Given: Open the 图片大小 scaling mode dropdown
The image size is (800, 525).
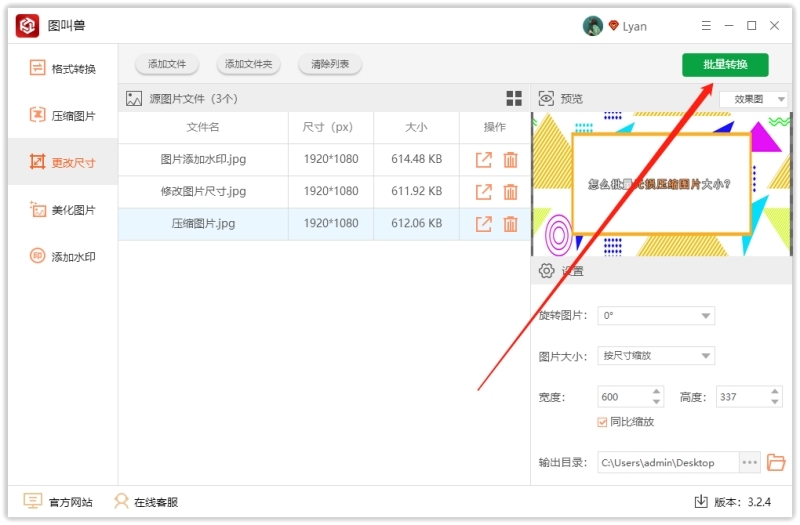Looking at the screenshot, I should click(656, 356).
